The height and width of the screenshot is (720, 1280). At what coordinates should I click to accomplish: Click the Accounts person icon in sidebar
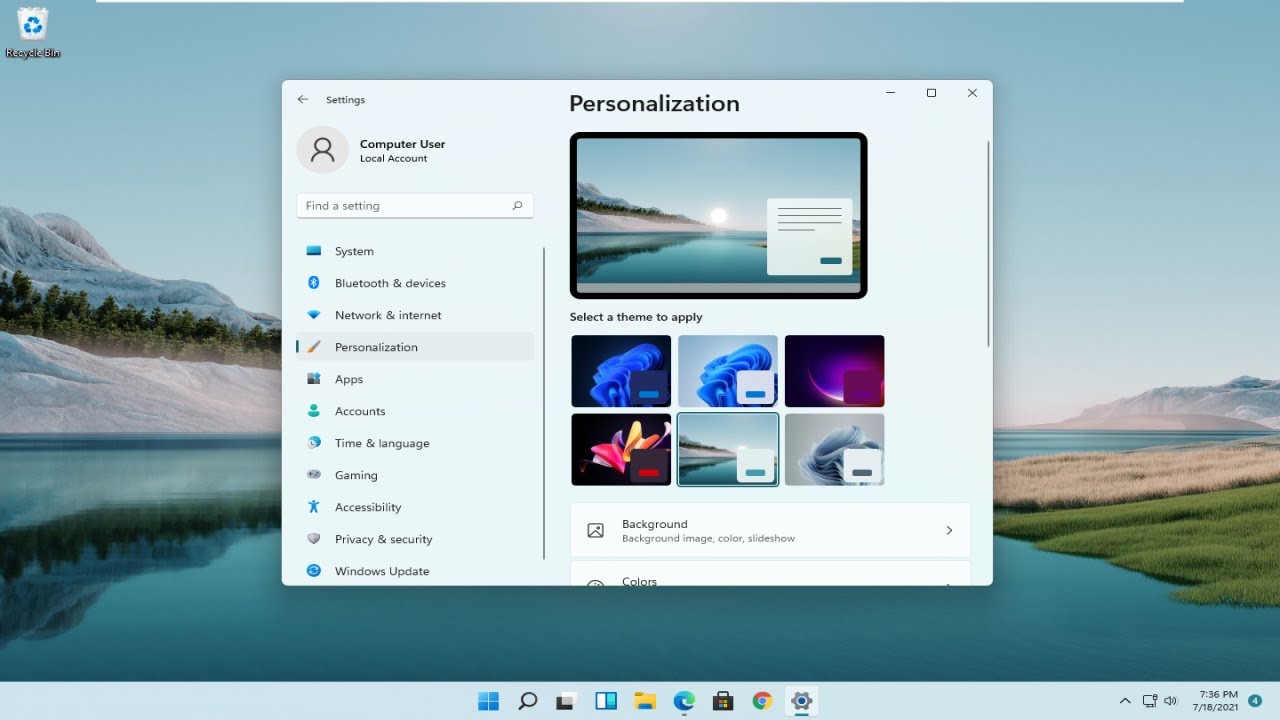314,411
